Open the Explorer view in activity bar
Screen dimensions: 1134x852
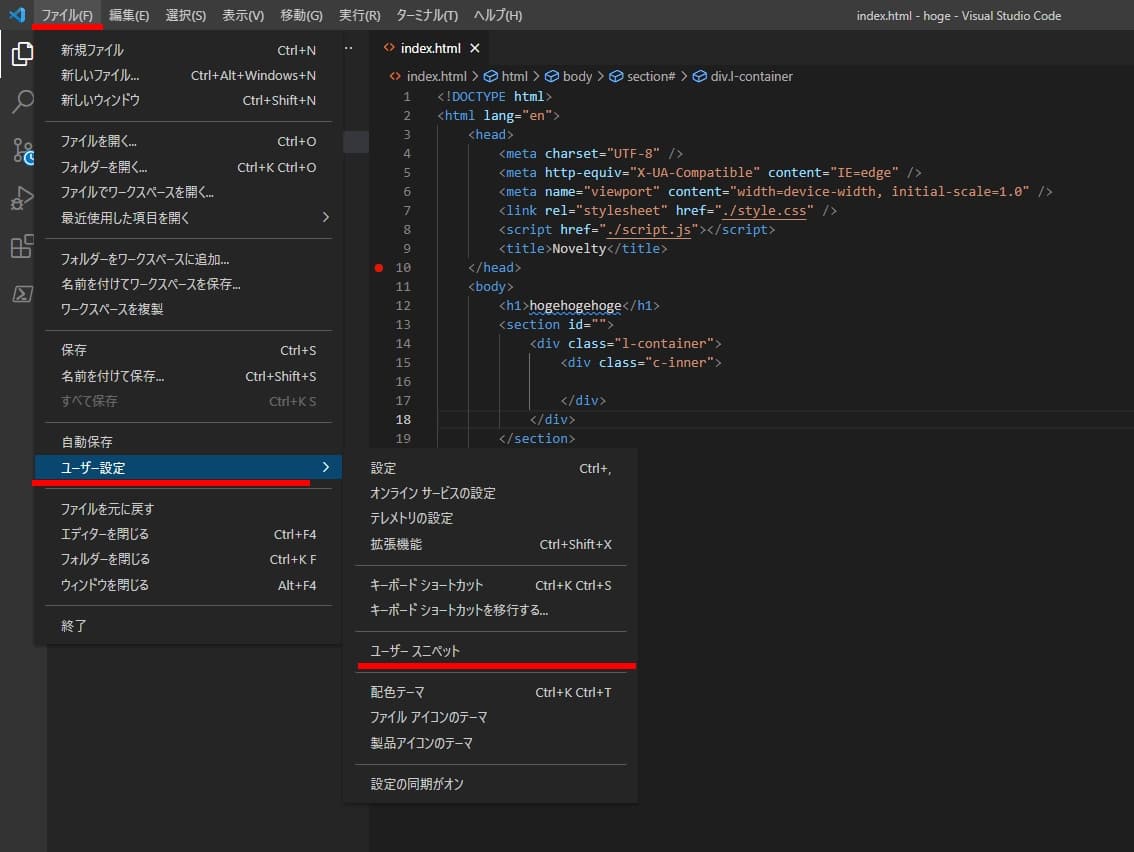pyautogui.click(x=22, y=54)
